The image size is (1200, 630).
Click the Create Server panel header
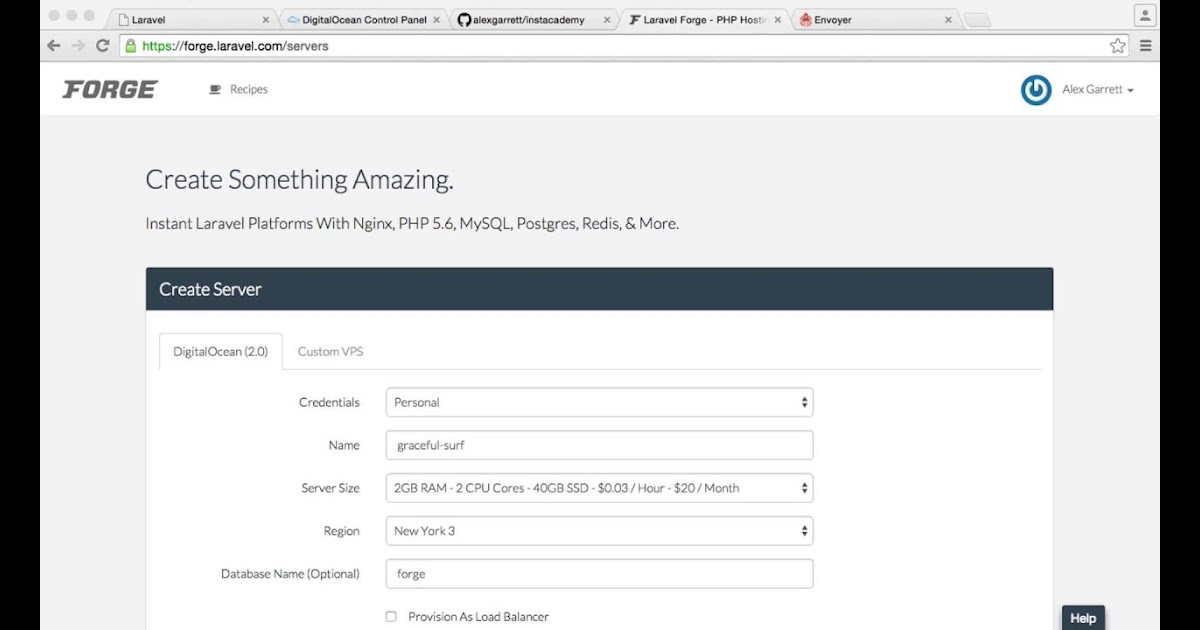pyautogui.click(x=599, y=289)
